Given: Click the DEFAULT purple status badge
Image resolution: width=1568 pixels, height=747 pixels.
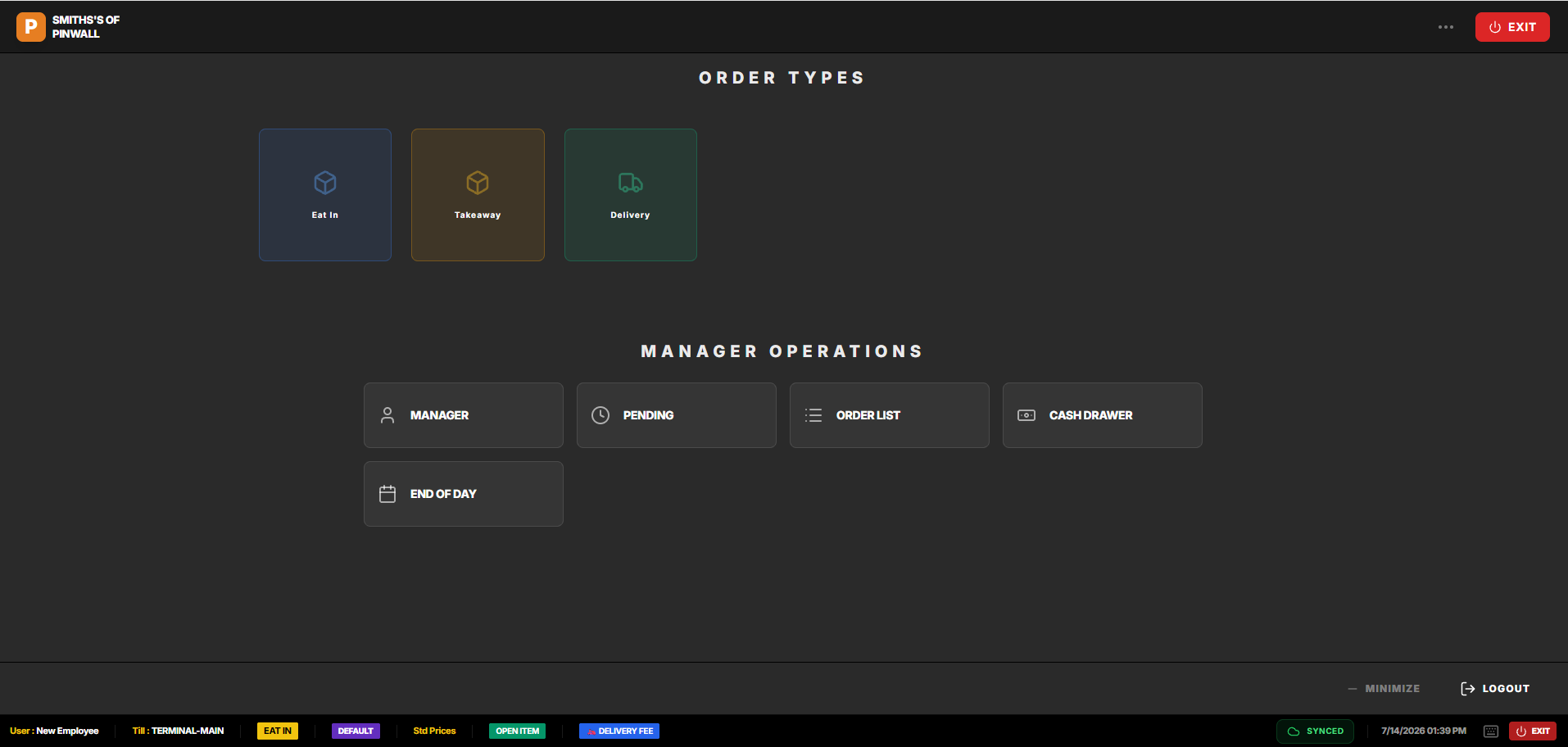Looking at the screenshot, I should coord(356,731).
